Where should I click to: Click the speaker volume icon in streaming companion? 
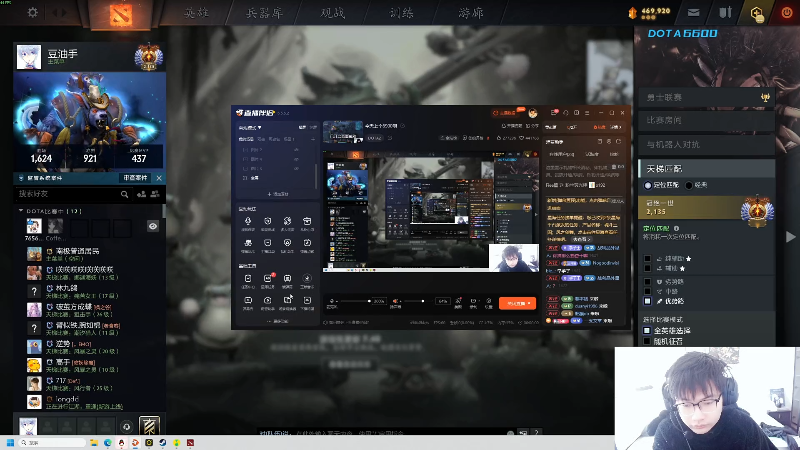click(x=395, y=301)
